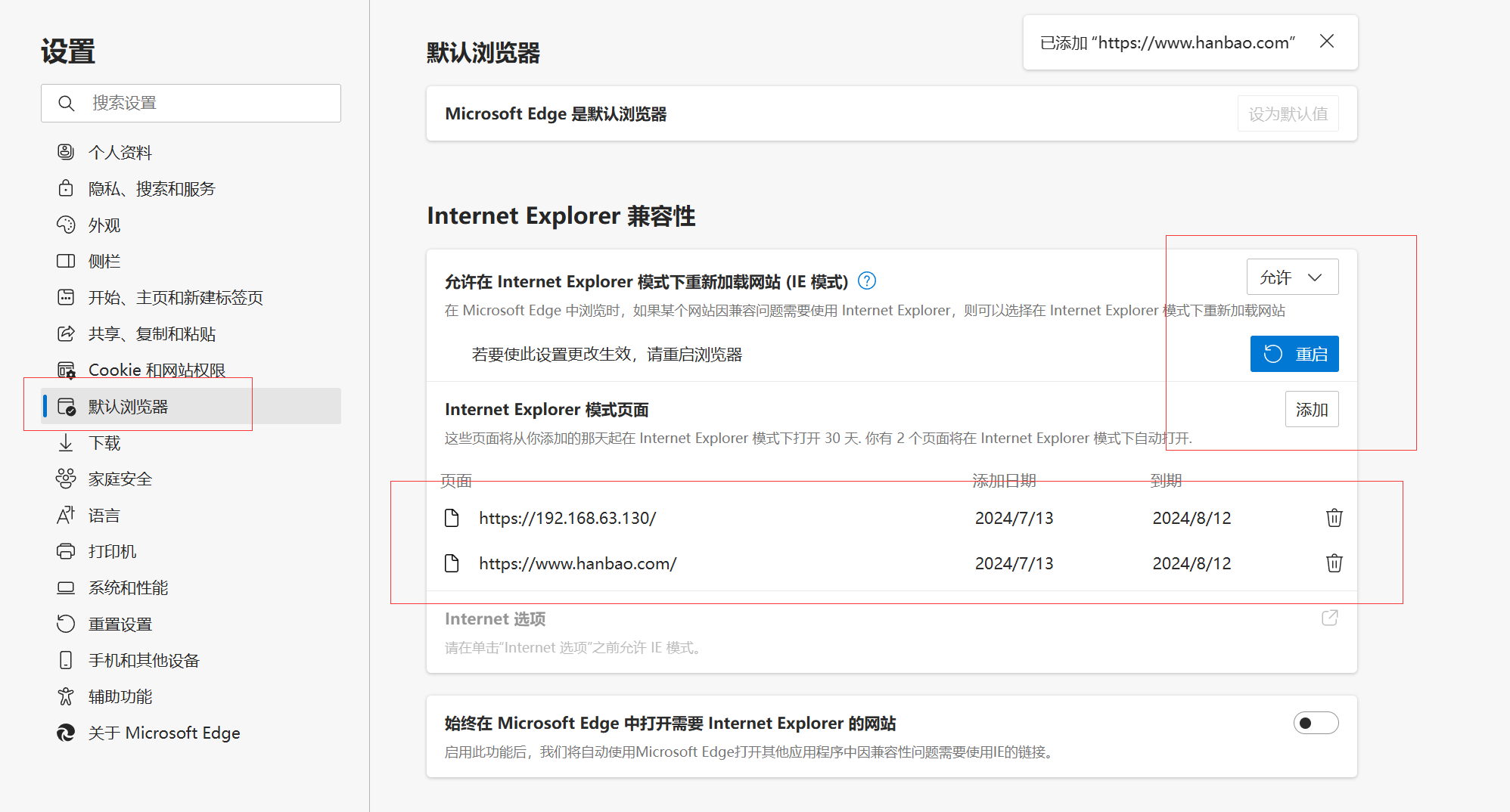Open Internet 选项 external link icon
This screenshot has width=1510, height=812.
coord(1329,618)
